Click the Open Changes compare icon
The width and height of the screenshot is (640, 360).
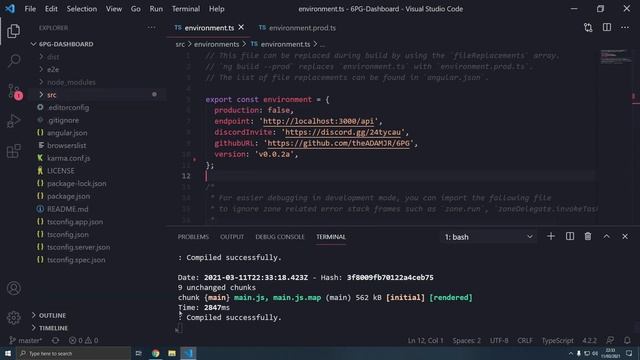[588, 27]
